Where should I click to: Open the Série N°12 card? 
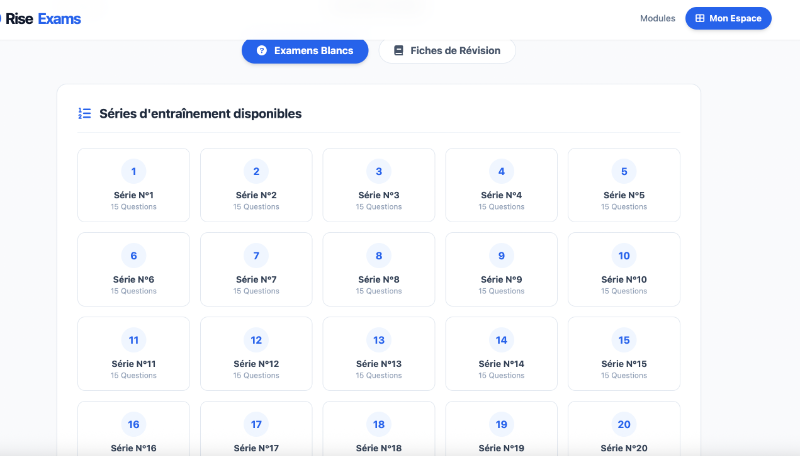click(256, 353)
